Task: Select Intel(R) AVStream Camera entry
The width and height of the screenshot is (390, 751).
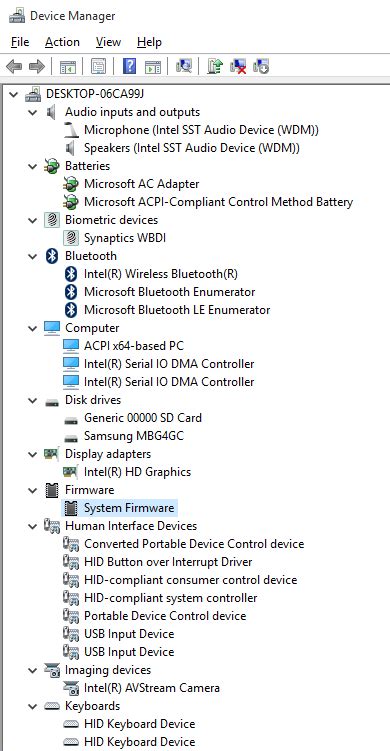Action: click(x=151, y=688)
